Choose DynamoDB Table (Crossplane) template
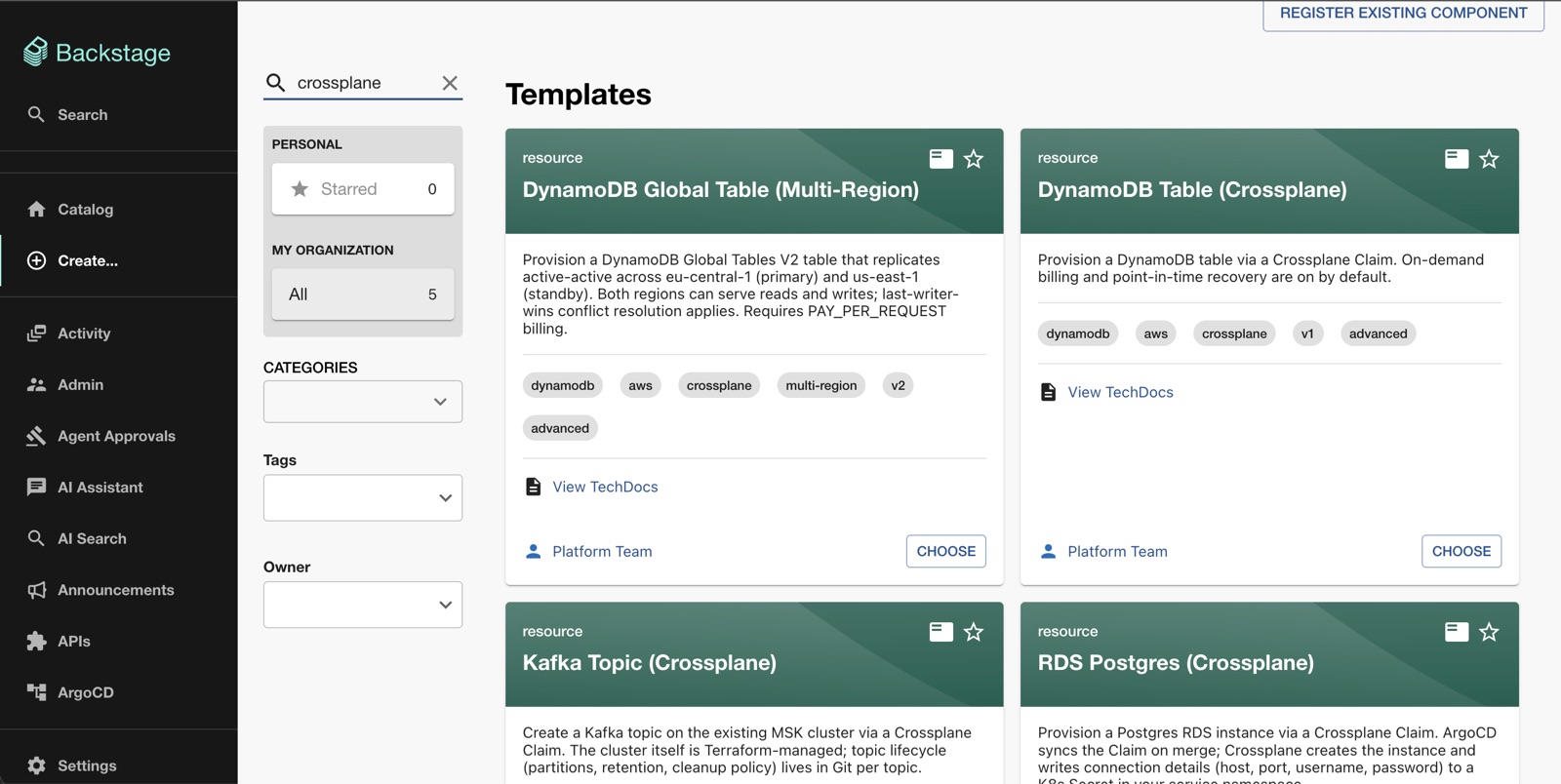The height and width of the screenshot is (784, 1561). click(x=1461, y=551)
